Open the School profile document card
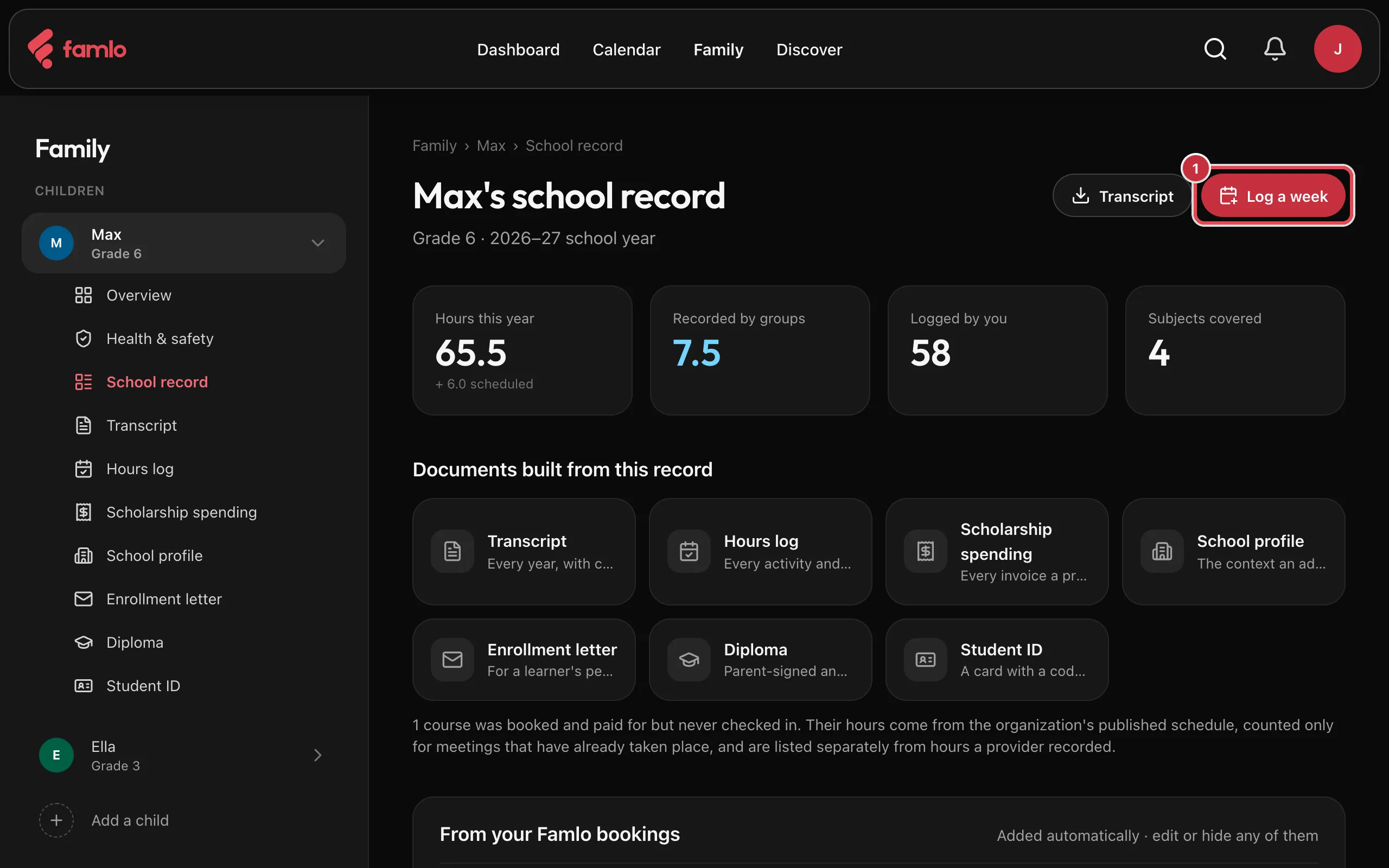1389x868 pixels. click(x=1233, y=551)
